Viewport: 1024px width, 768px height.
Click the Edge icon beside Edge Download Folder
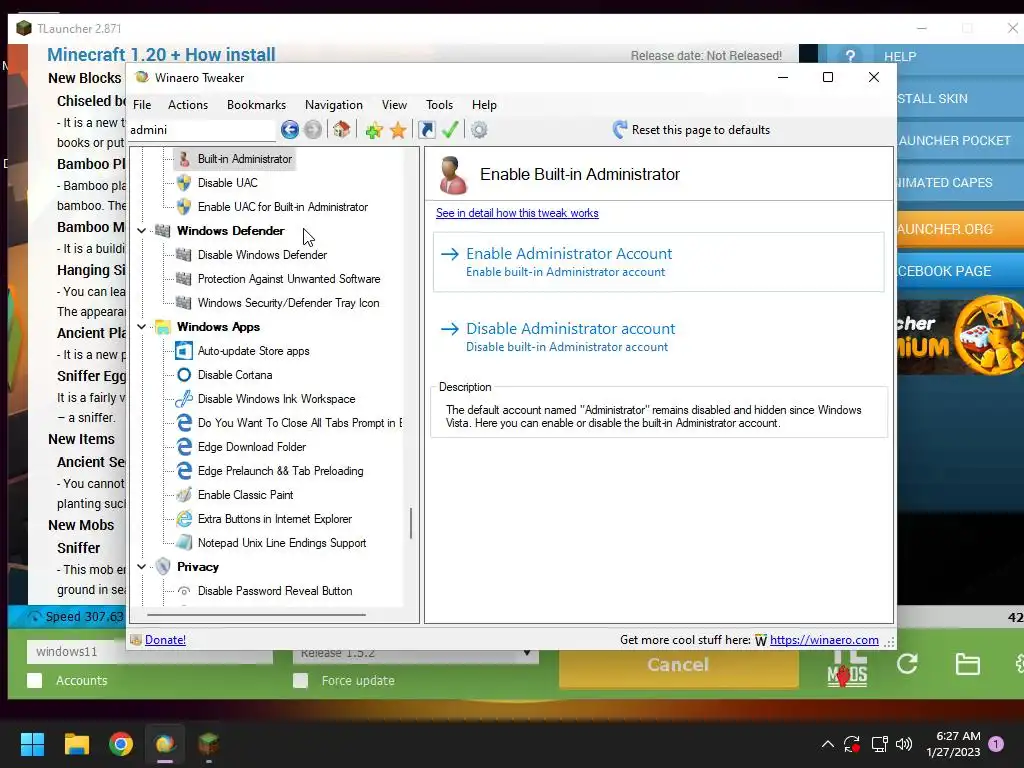pos(184,447)
